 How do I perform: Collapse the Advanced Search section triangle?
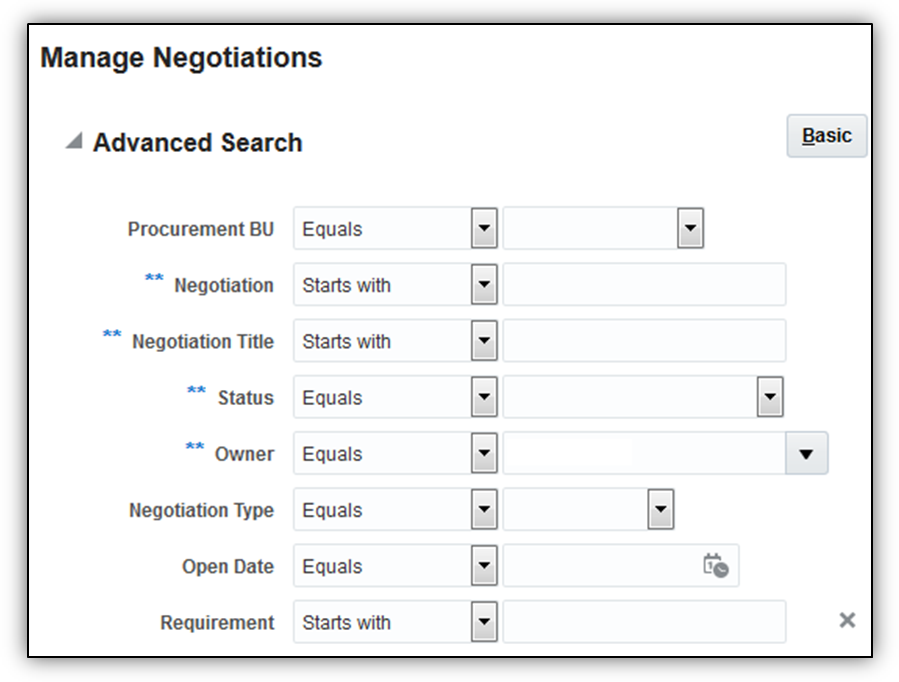point(74,142)
